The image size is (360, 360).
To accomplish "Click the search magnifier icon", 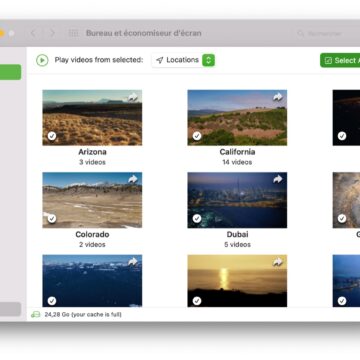I will pyautogui.click(x=301, y=34).
